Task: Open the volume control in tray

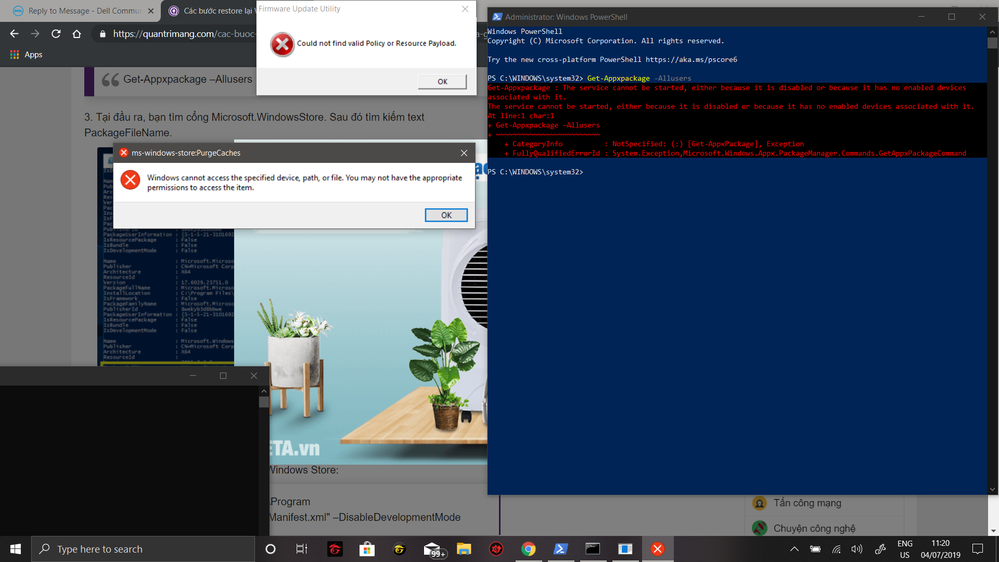Action: click(857, 549)
